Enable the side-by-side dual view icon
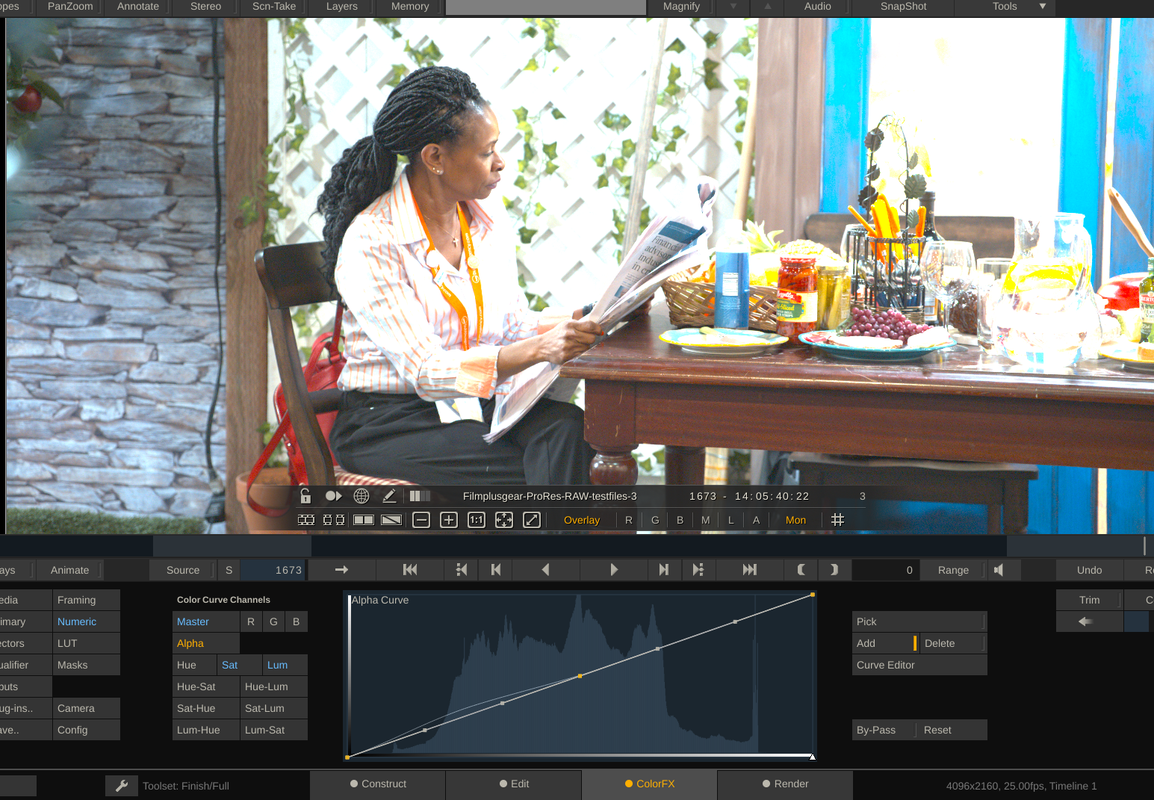This screenshot has height=800, width=1154. 364,520
